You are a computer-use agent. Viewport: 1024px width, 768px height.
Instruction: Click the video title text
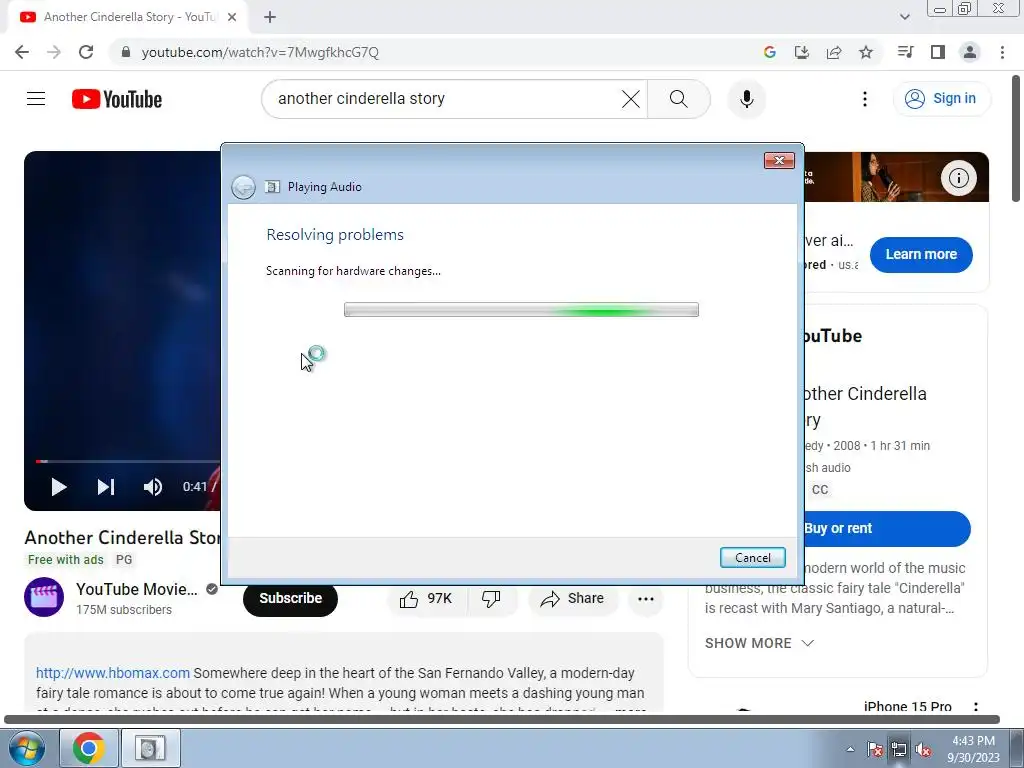[122, 537]
